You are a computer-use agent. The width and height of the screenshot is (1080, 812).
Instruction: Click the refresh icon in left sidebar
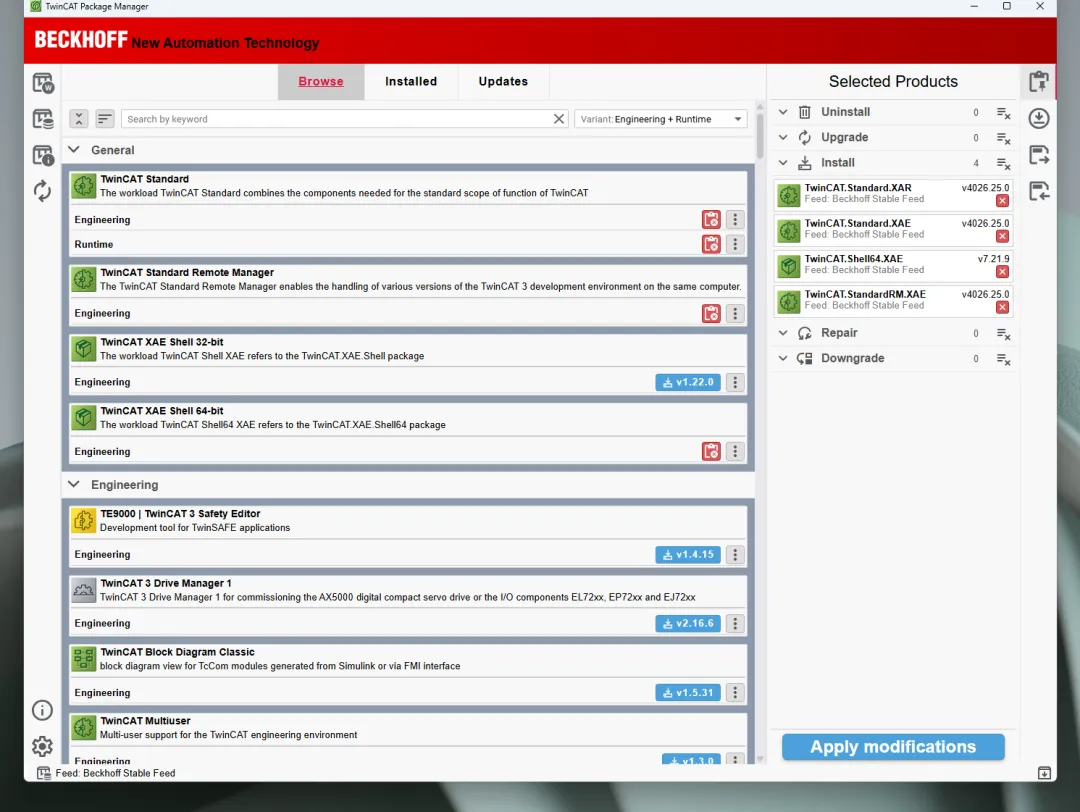(43, 191)
